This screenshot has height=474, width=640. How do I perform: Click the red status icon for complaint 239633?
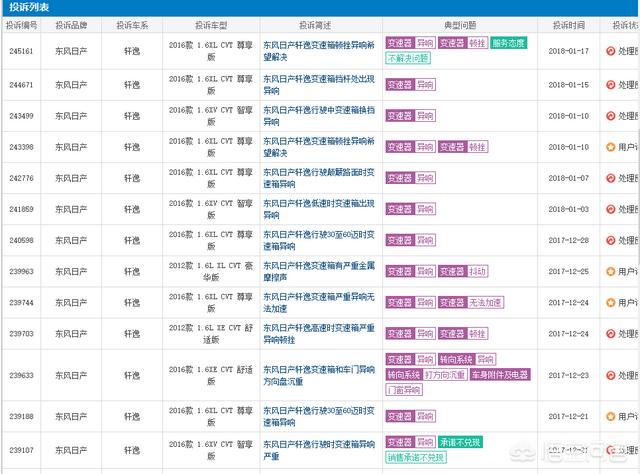(x=610, y=376)
